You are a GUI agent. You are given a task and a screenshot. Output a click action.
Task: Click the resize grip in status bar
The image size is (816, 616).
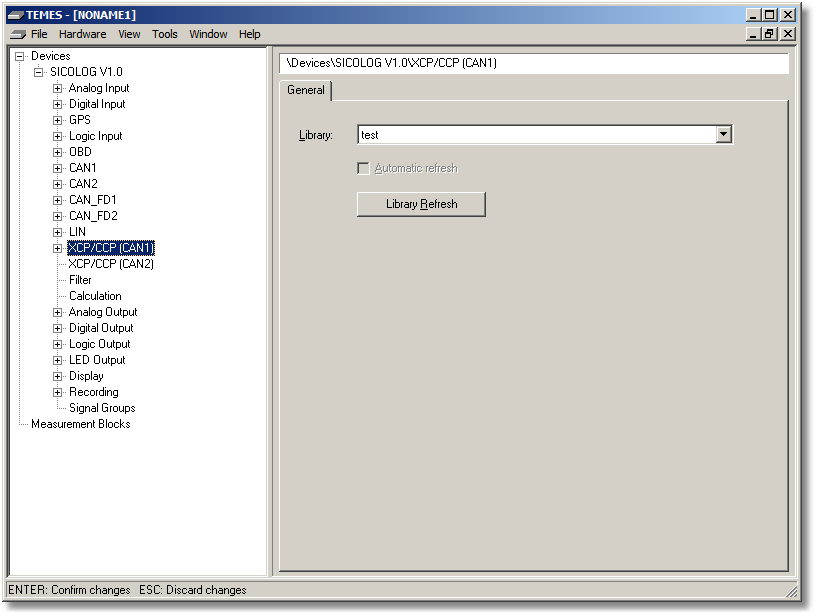pyautogui.click(x=790, y=590)
